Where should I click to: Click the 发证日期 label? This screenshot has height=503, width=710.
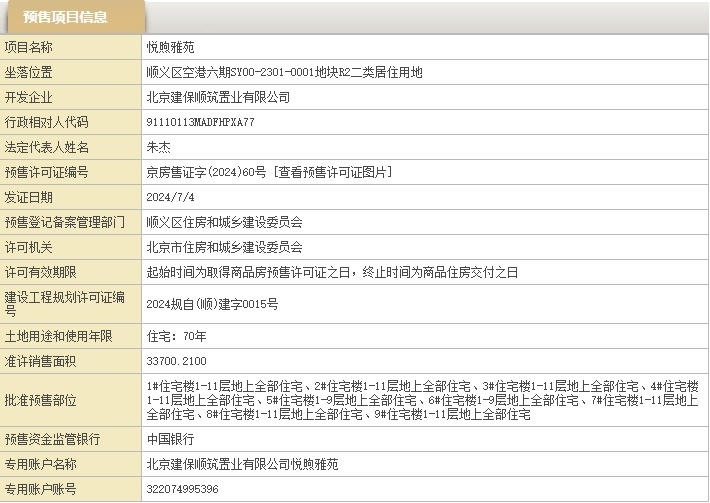(x=29, y=197)
